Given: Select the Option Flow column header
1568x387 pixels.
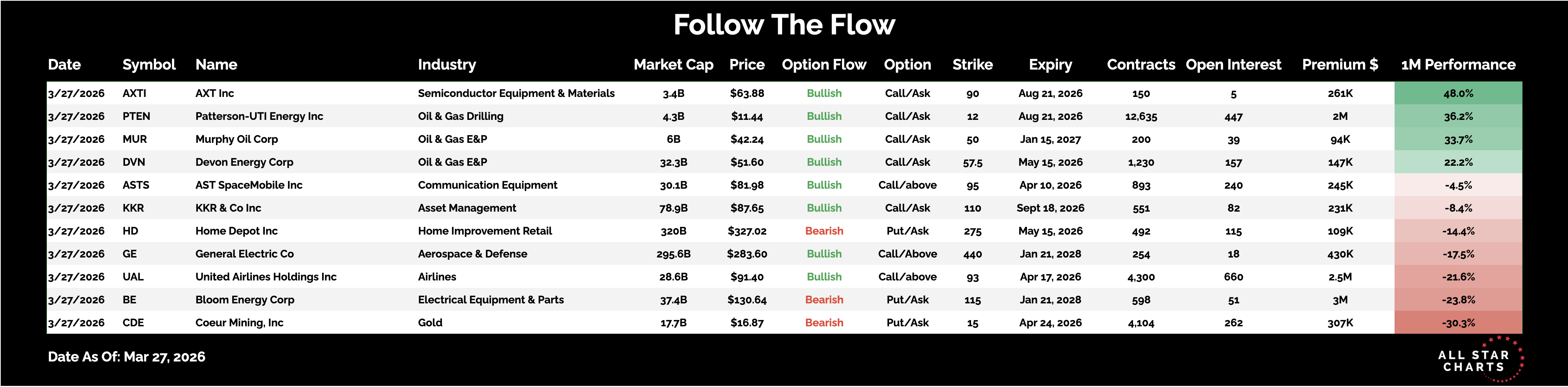Looking at the screenshot, I should pyautogui.click(x=824, y=65).
